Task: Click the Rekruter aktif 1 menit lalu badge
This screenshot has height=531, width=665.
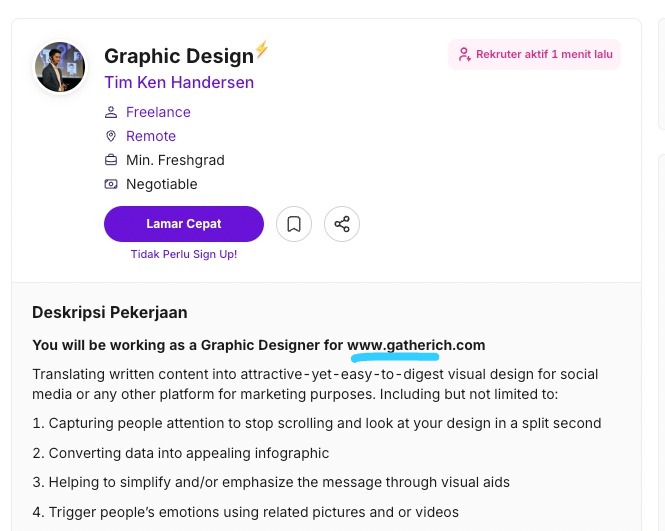Action: tap(535, 55)
